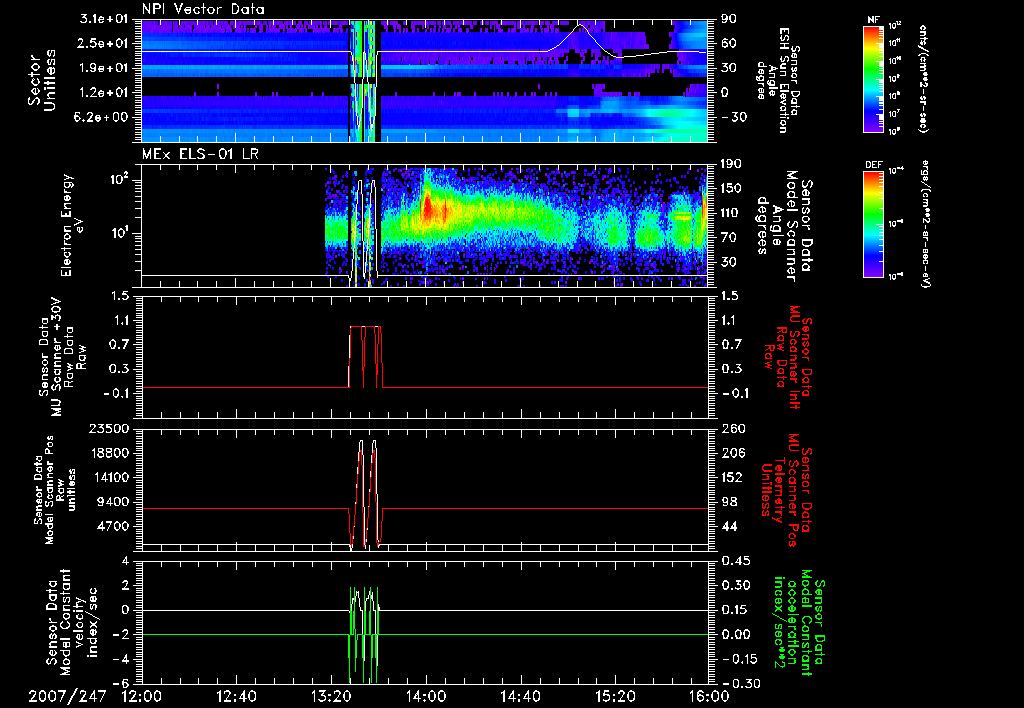Click the -6 velocity tick value
The height and width of the screenshot is (708, 1024).
point(121,683)
